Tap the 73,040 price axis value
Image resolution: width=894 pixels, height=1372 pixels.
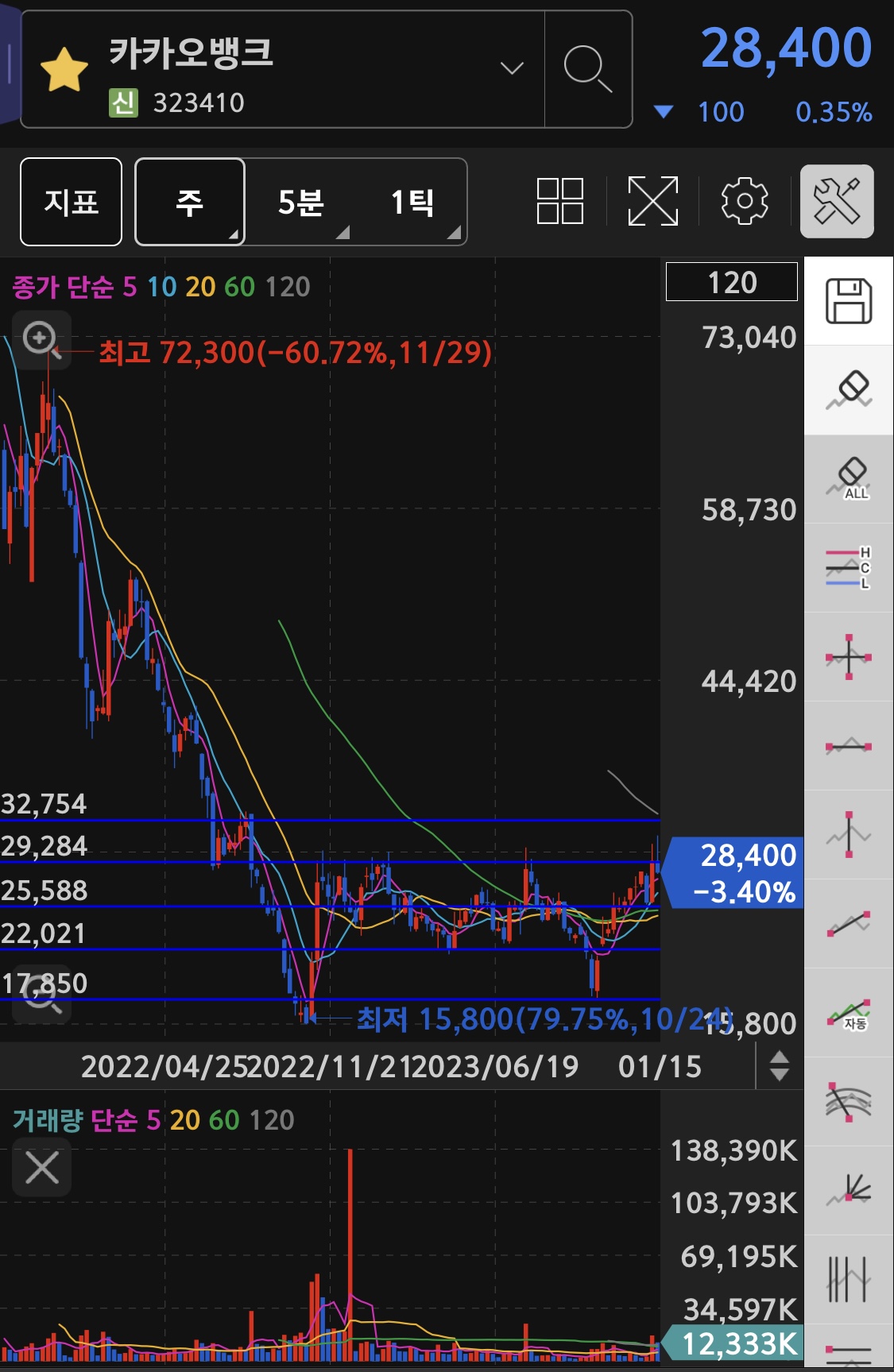(749, 338)
